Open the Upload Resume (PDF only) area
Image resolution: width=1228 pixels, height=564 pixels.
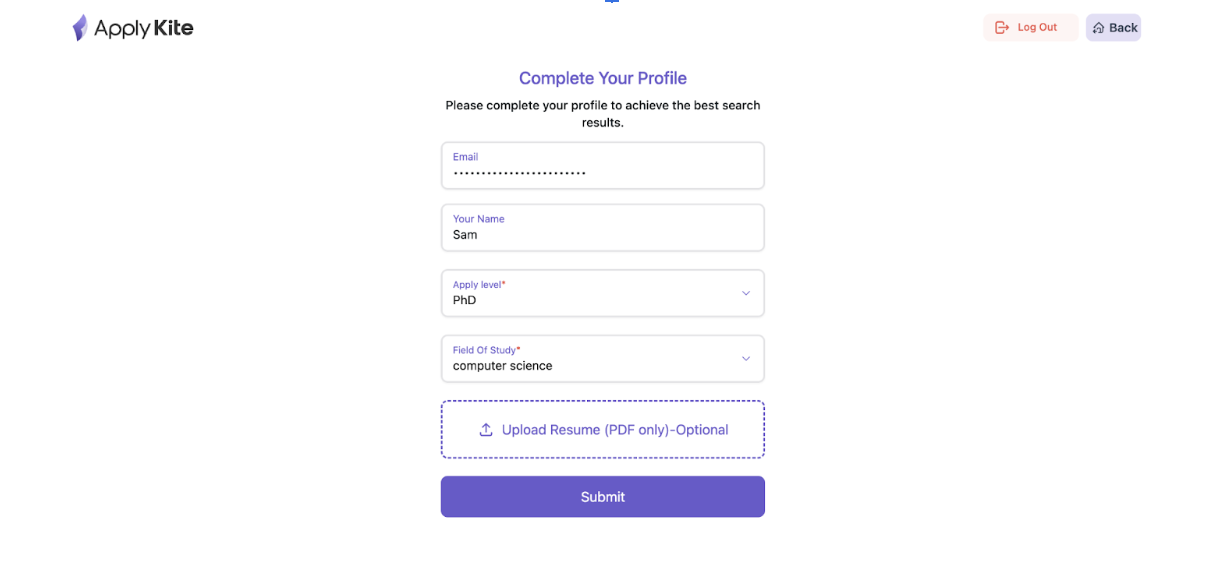click(x=603, y=429)
